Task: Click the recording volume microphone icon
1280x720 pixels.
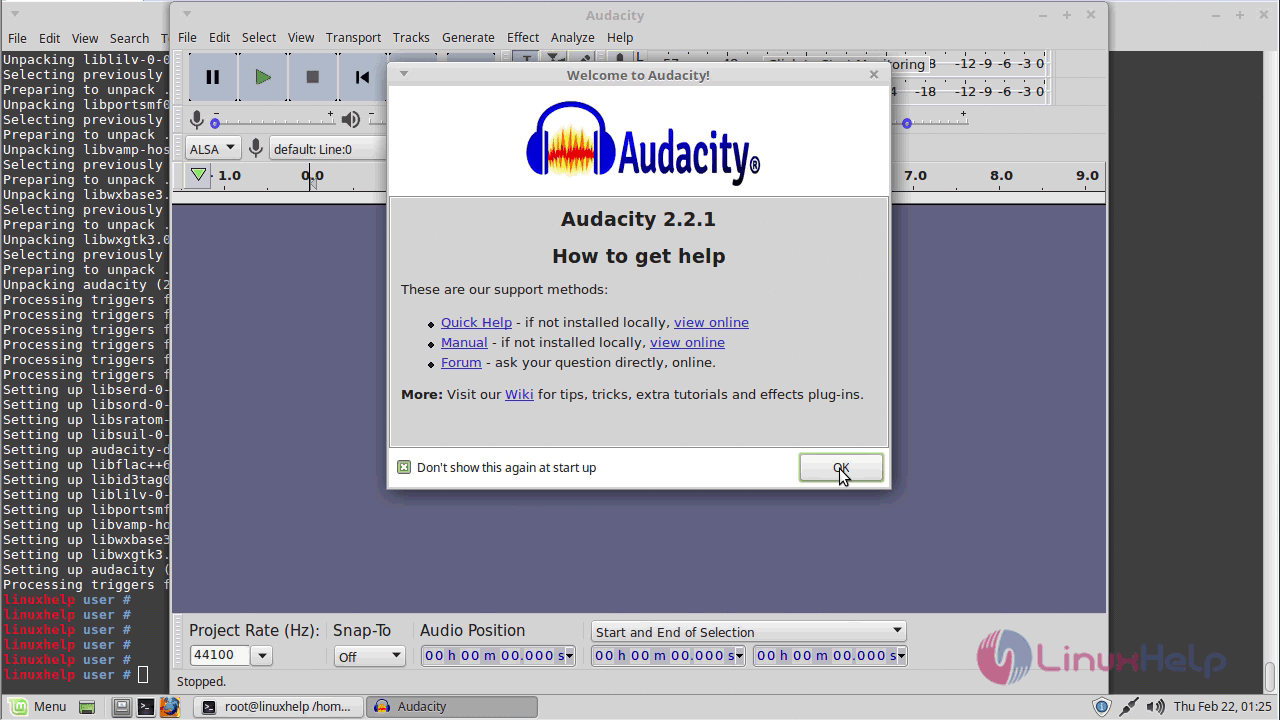Action: [197, 120]
